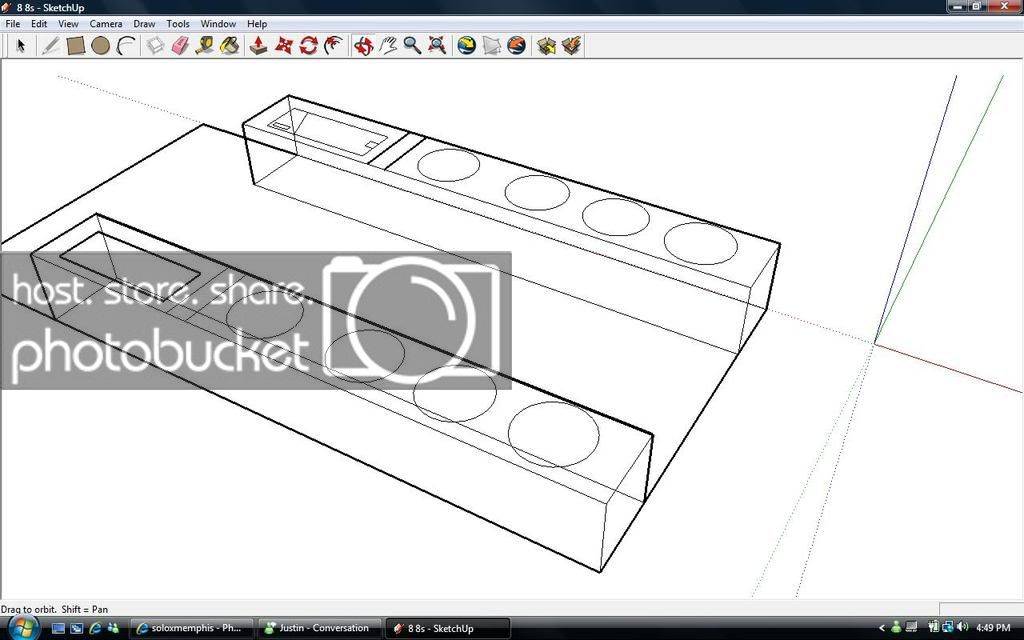Click the 4:49 PM clock
This screenshot has width=1024, height=640.
click(x=993, y=628)
